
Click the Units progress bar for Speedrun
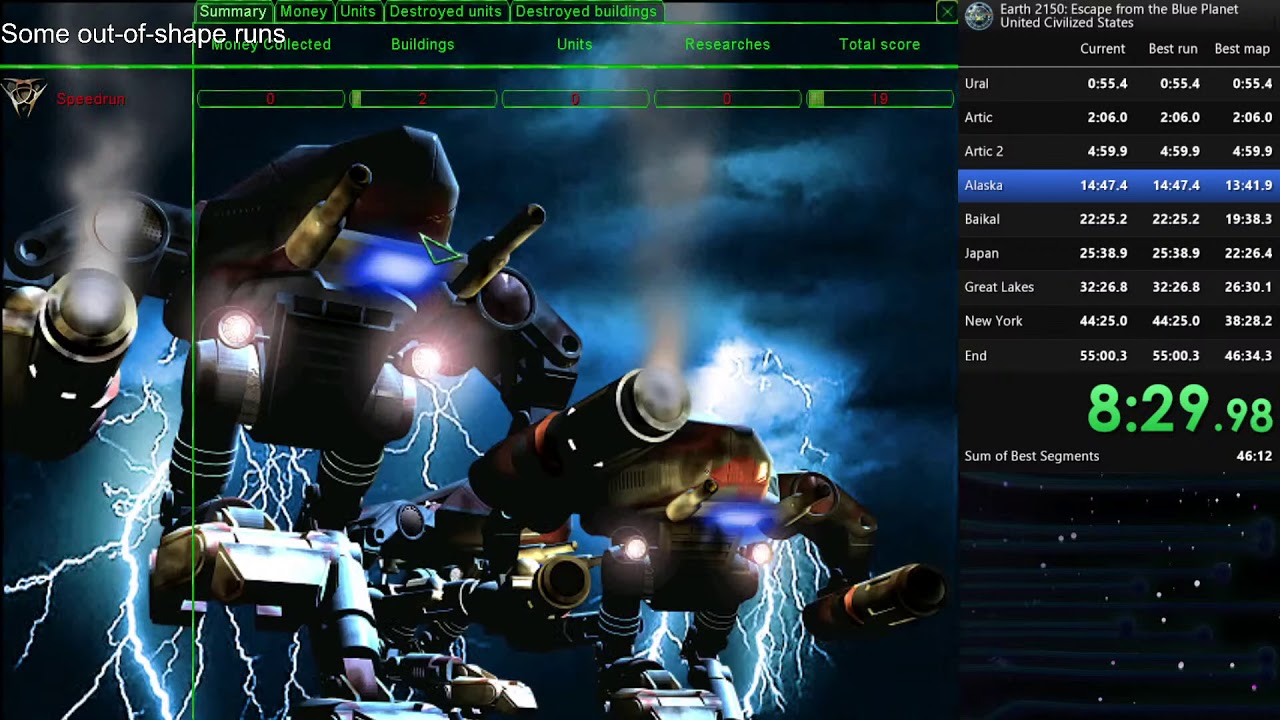click(575, 99)
